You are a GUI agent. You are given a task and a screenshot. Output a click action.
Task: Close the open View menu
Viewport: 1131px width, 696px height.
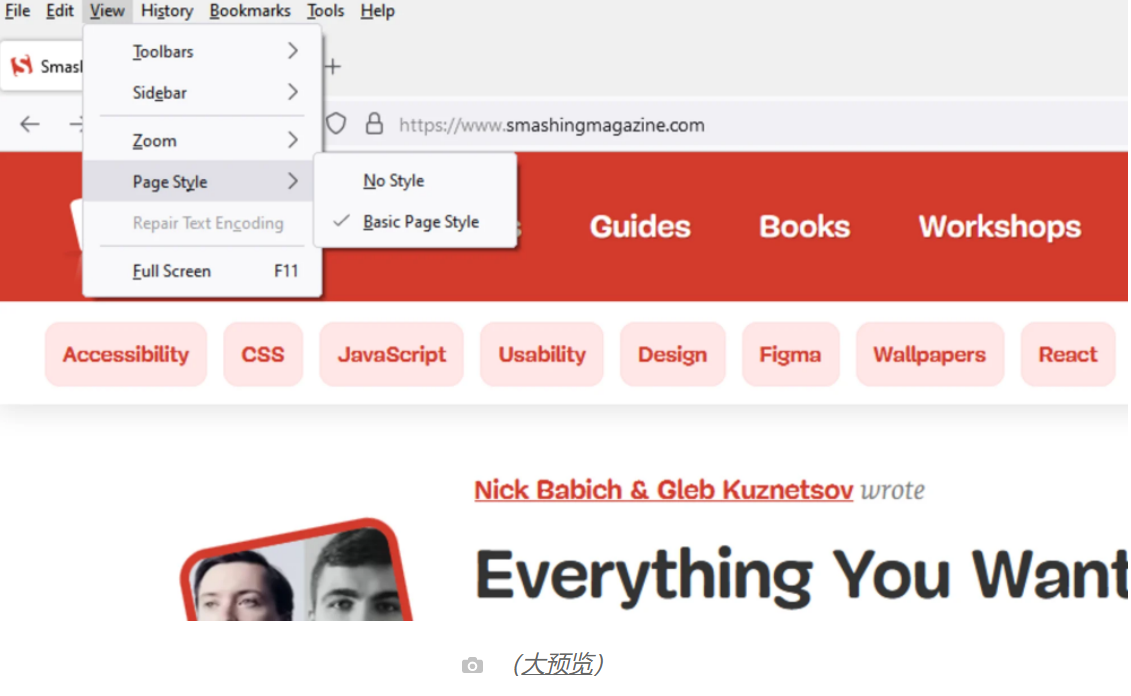click(x=107, y=11)
